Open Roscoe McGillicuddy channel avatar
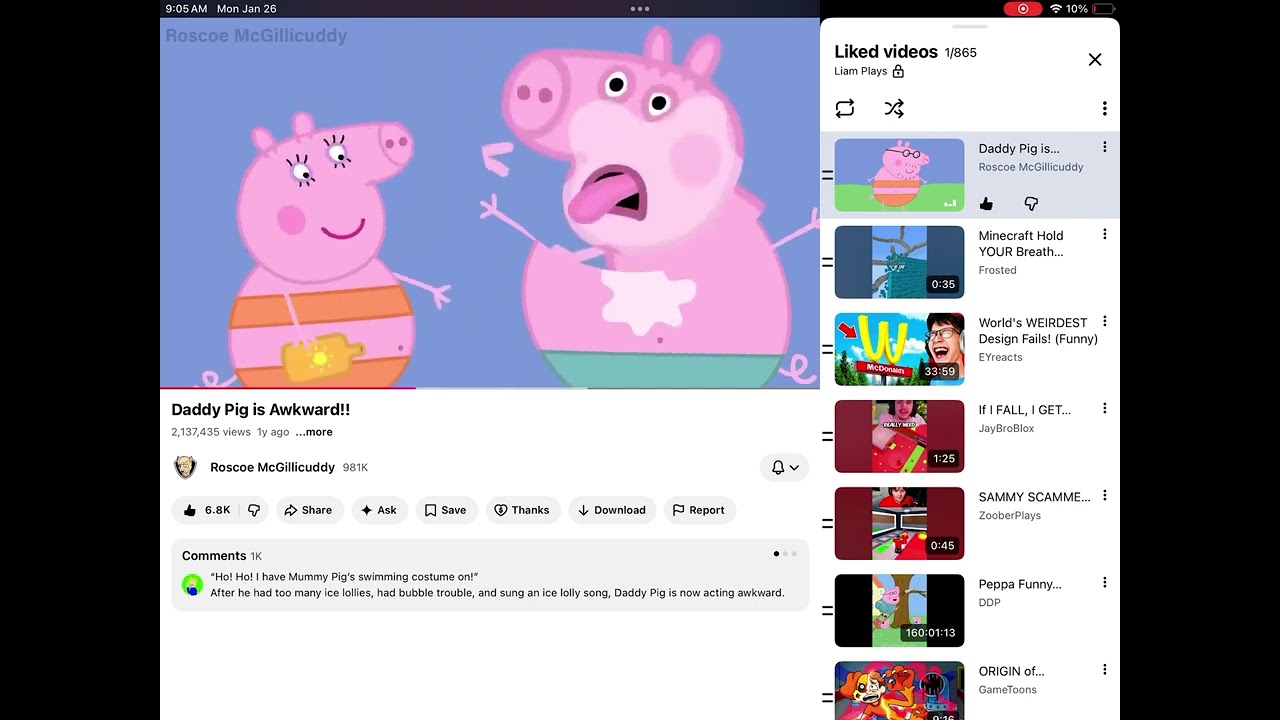This screenshot has height=720, width=1280. 185,467
